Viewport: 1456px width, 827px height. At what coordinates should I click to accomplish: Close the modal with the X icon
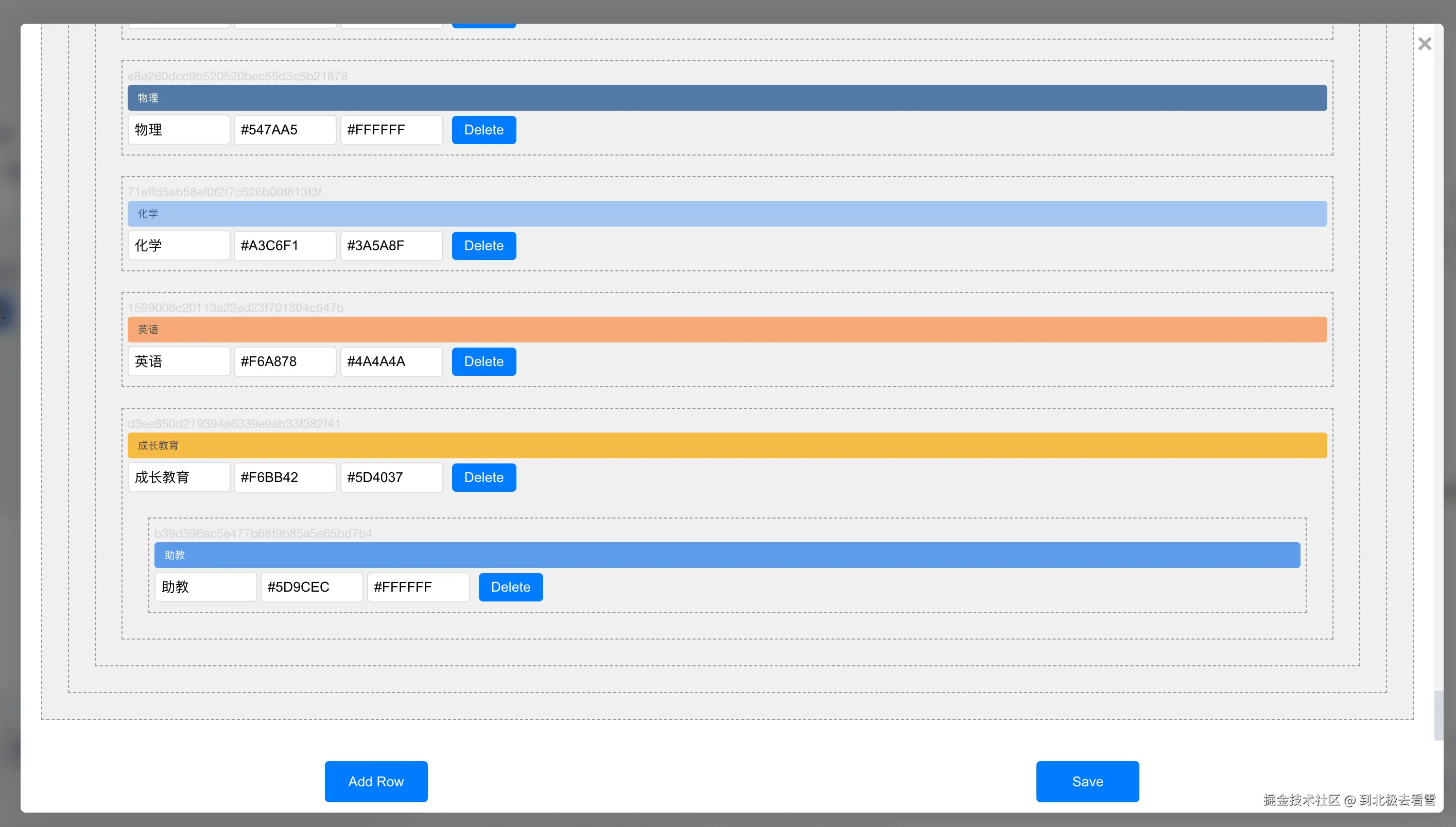1424,44
